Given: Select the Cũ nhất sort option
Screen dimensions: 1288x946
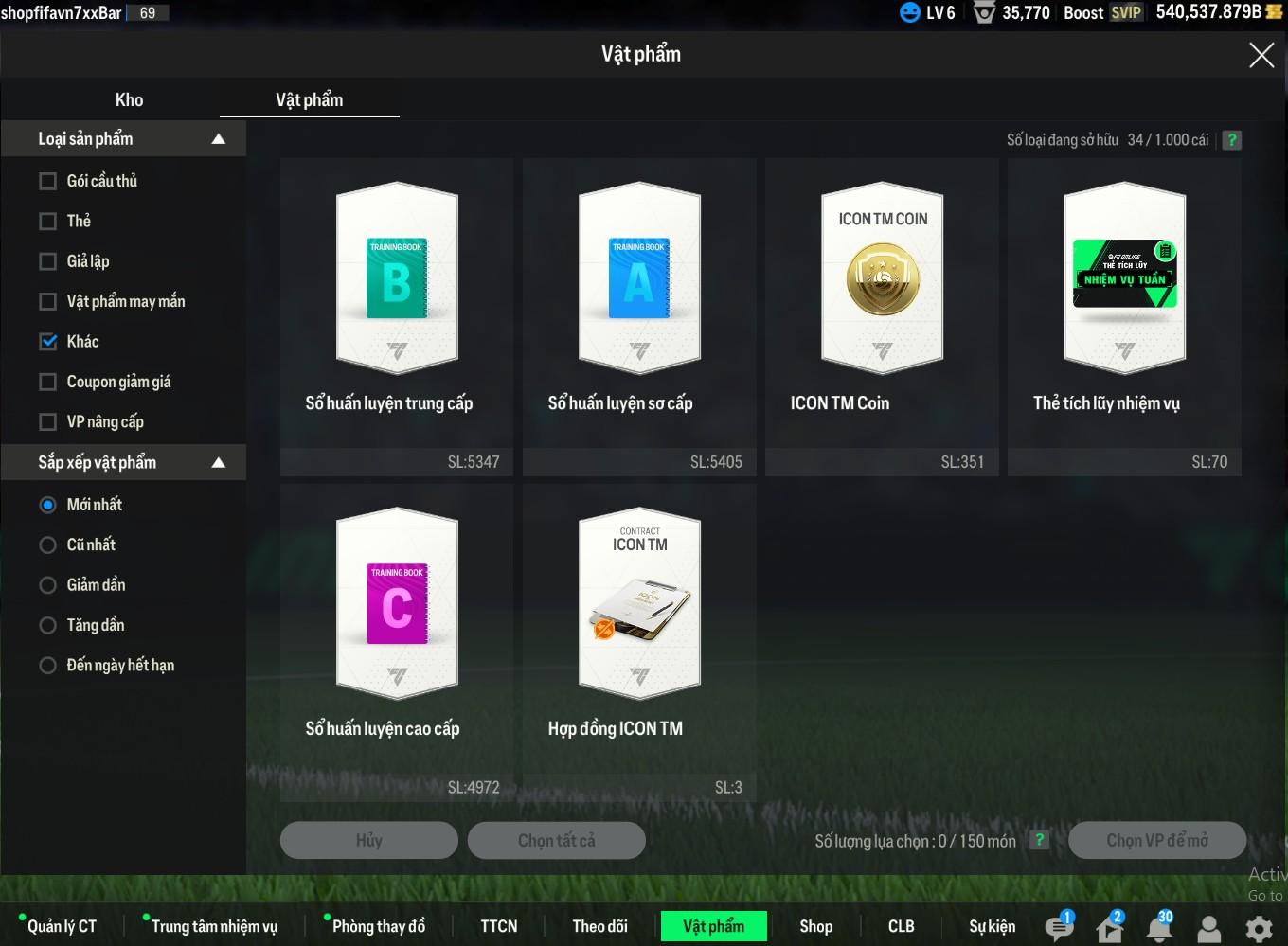Looking at the screenshot, I should (x=48, y=544).
